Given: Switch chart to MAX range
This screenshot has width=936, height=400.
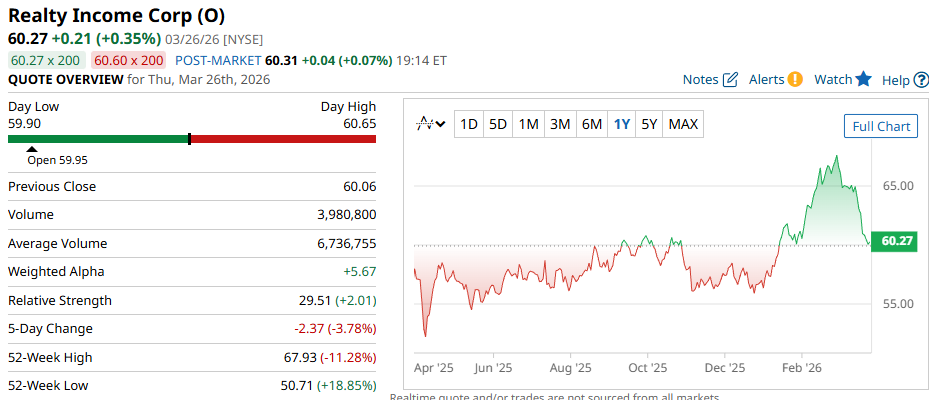Looking at the screenshot, I should (683, 124).
